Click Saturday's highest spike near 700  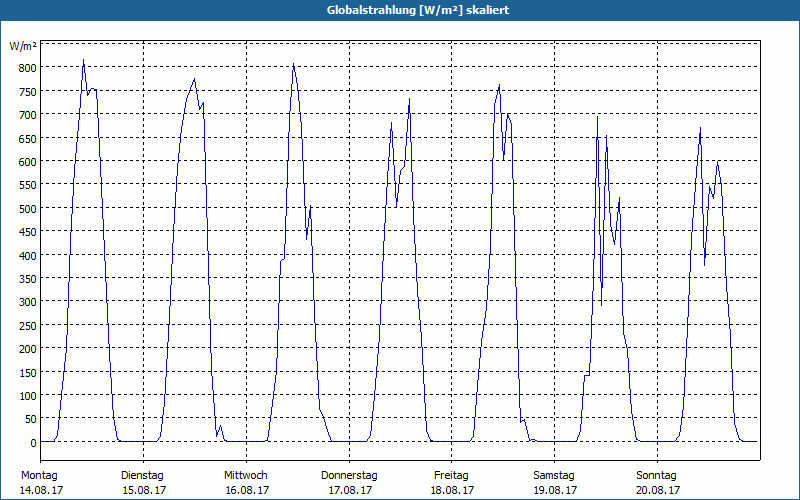click(597, 117)
